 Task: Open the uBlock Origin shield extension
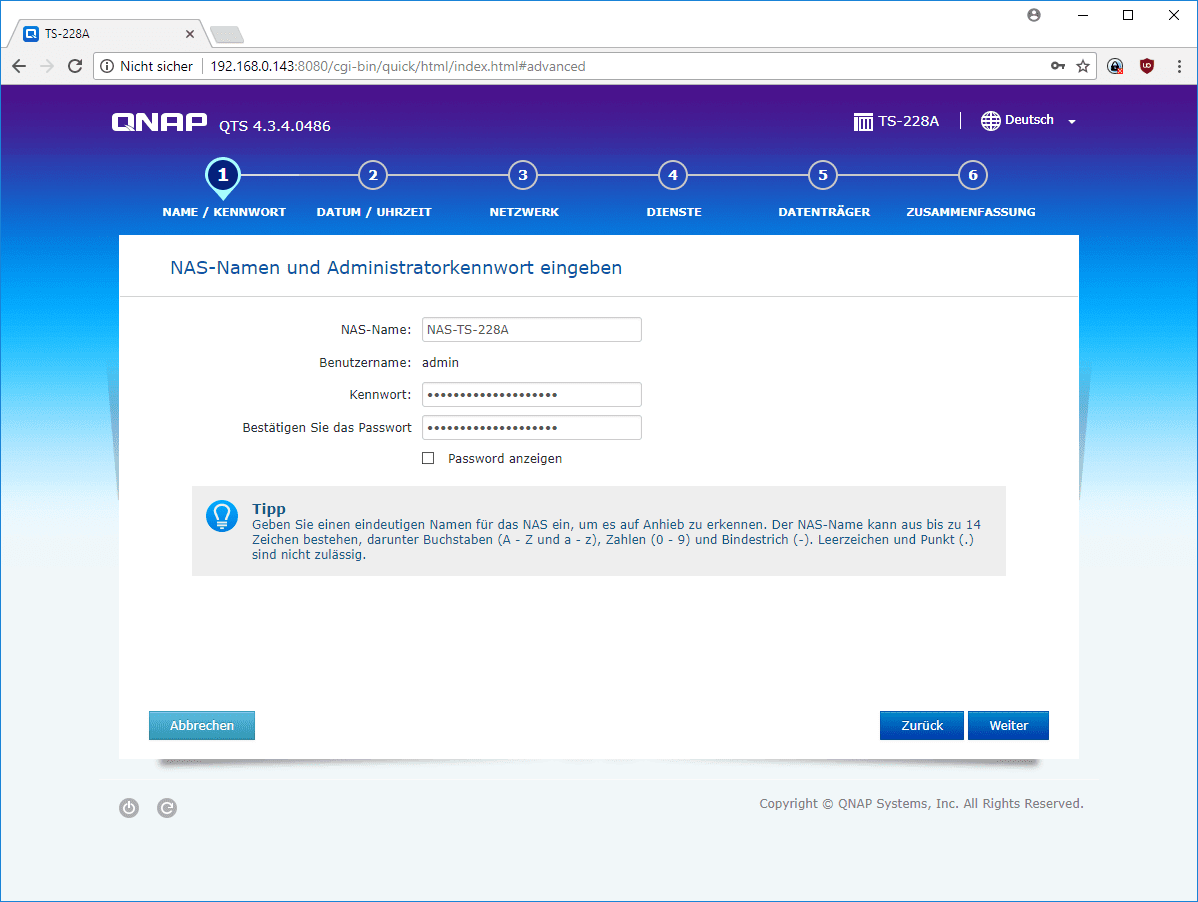click(x=1147, y=66)
